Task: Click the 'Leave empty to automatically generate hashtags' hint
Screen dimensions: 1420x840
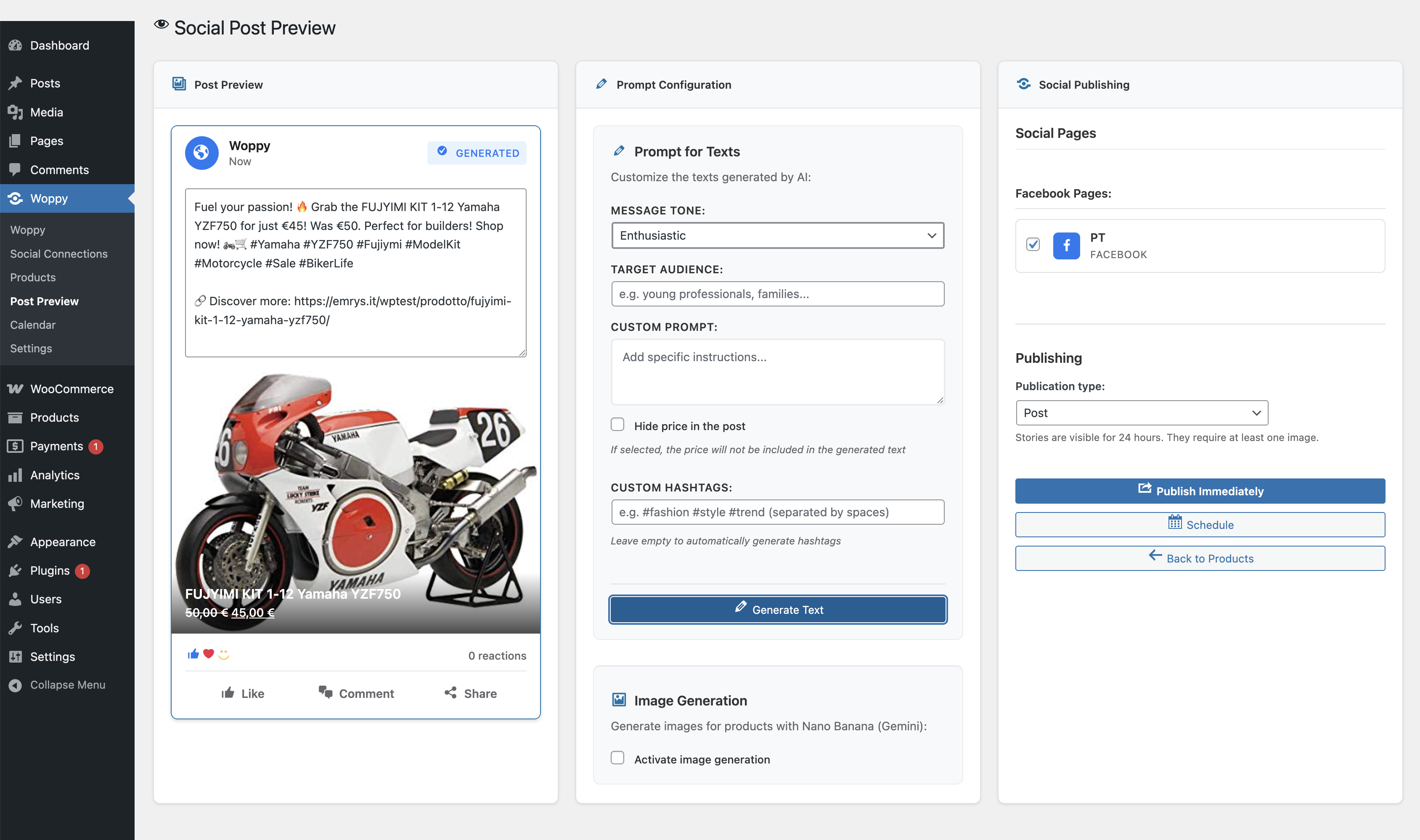Action: pos(725,541)
